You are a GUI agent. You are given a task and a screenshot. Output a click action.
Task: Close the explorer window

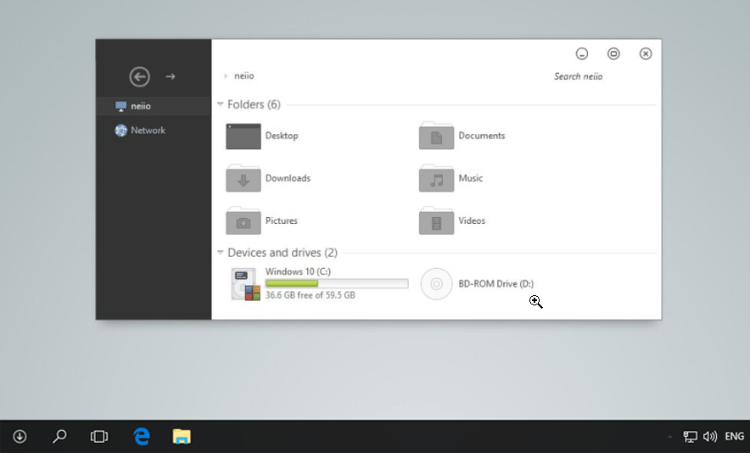[646, 54]
